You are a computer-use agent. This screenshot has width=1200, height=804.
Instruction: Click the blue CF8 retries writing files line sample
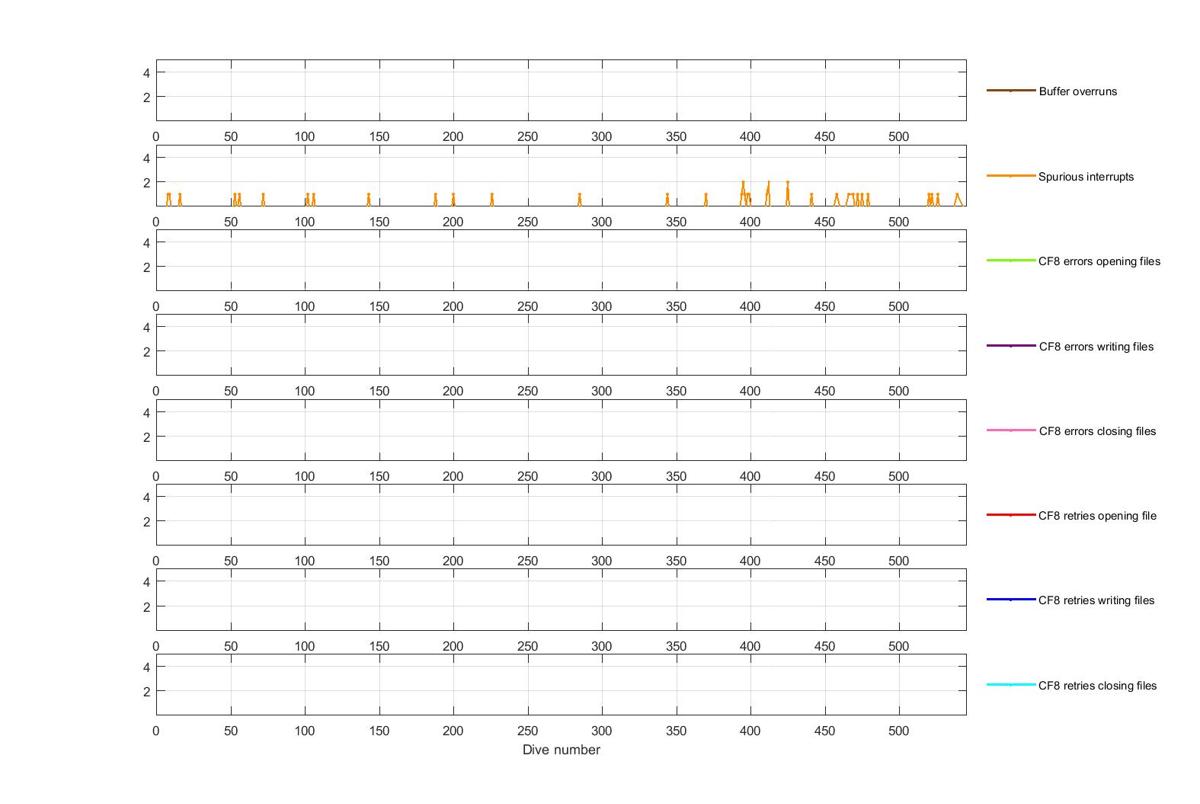[1011, 600]
